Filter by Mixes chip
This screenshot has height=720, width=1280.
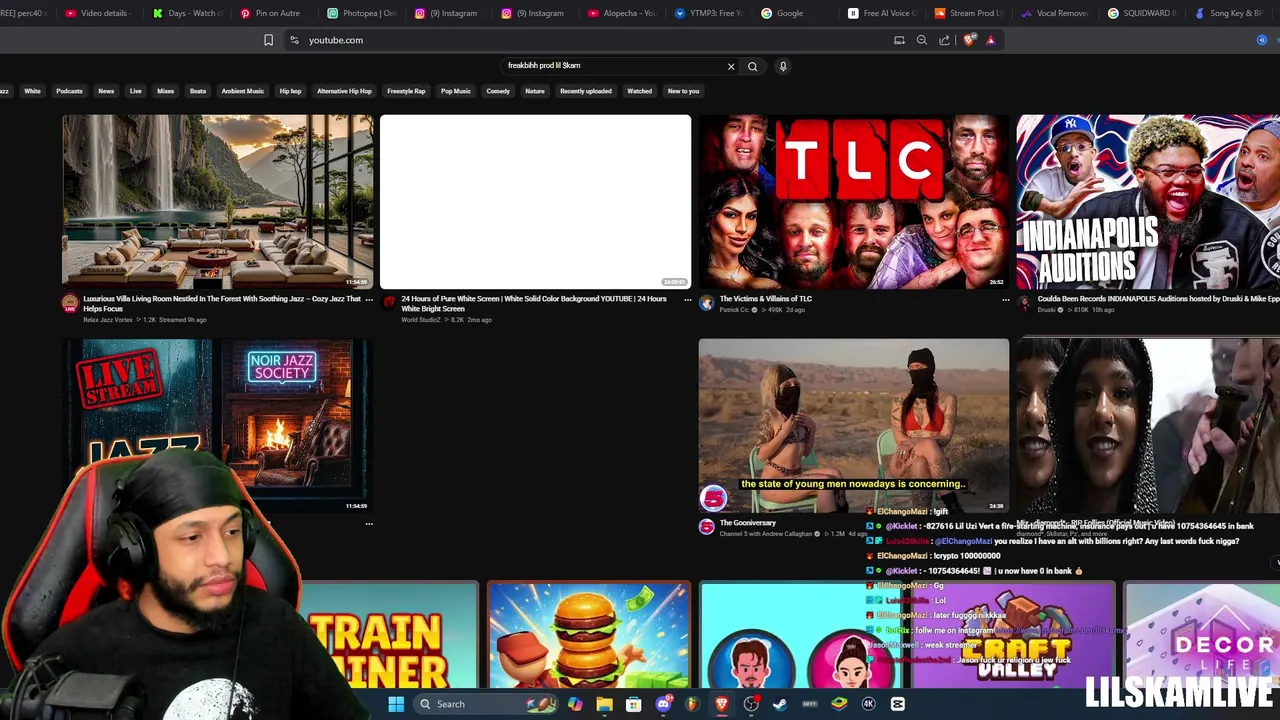[x=165, y=91]
